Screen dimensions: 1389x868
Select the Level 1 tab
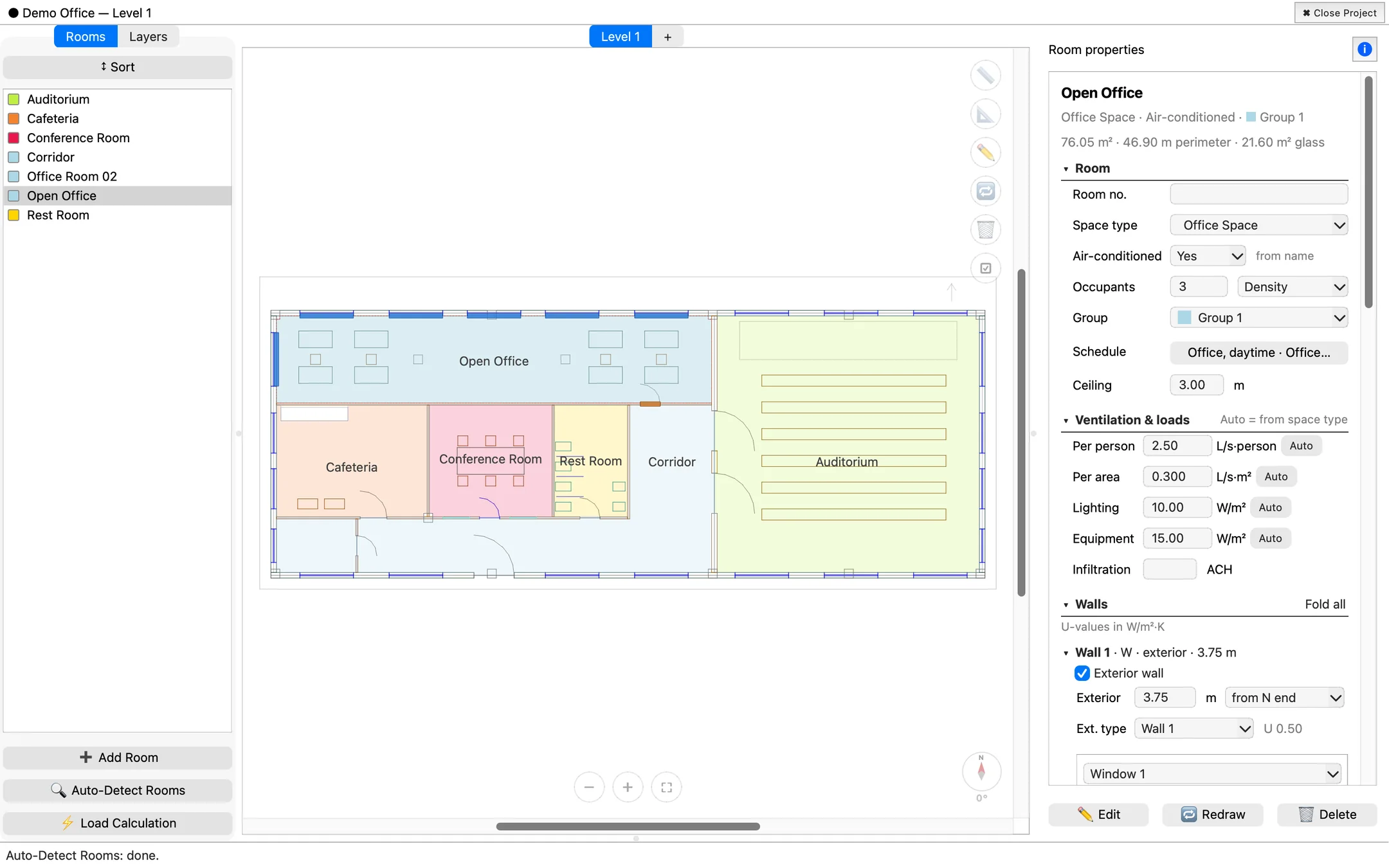pyautogui.click(x=621, y=37)
